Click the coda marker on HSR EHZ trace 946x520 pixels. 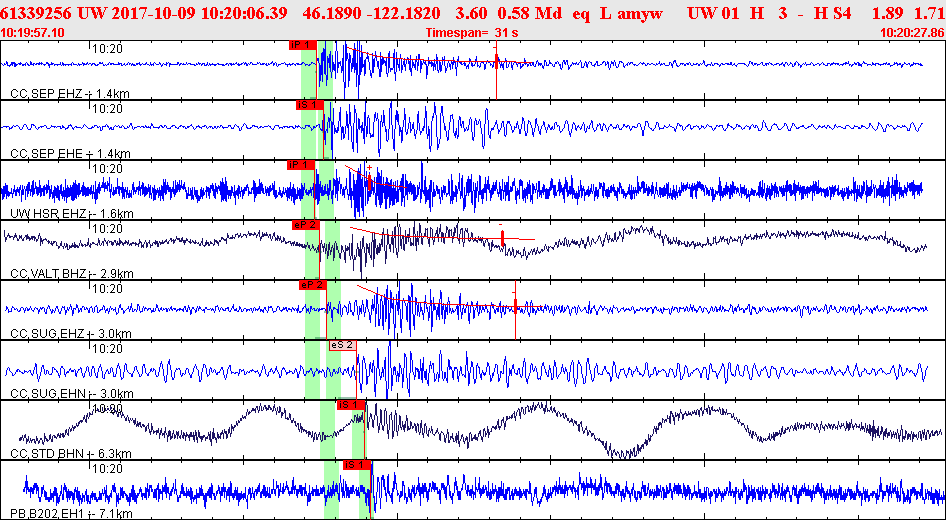(369, 182)
